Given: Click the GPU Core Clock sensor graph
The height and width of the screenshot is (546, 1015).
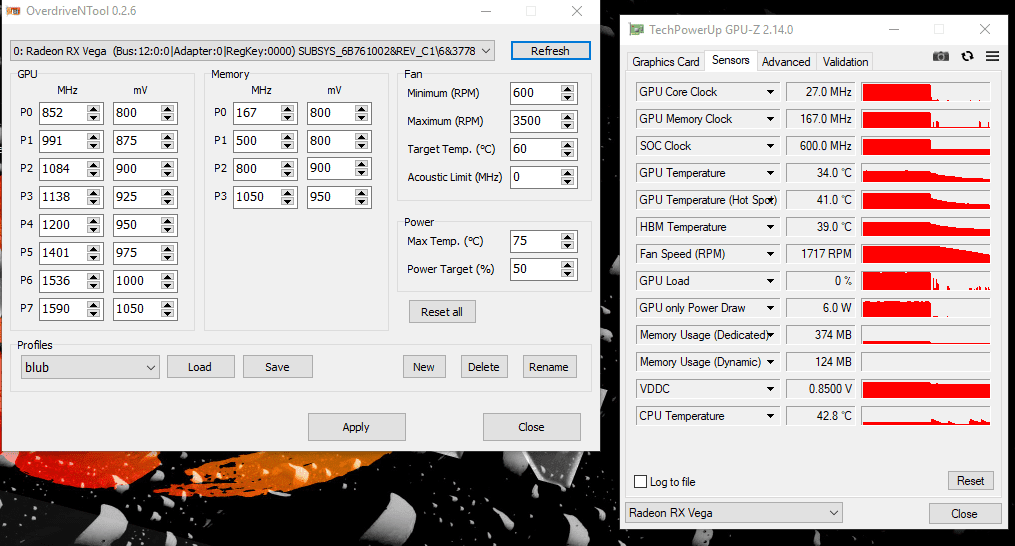Looking at the screenshot, I should (x=926, y=92).
